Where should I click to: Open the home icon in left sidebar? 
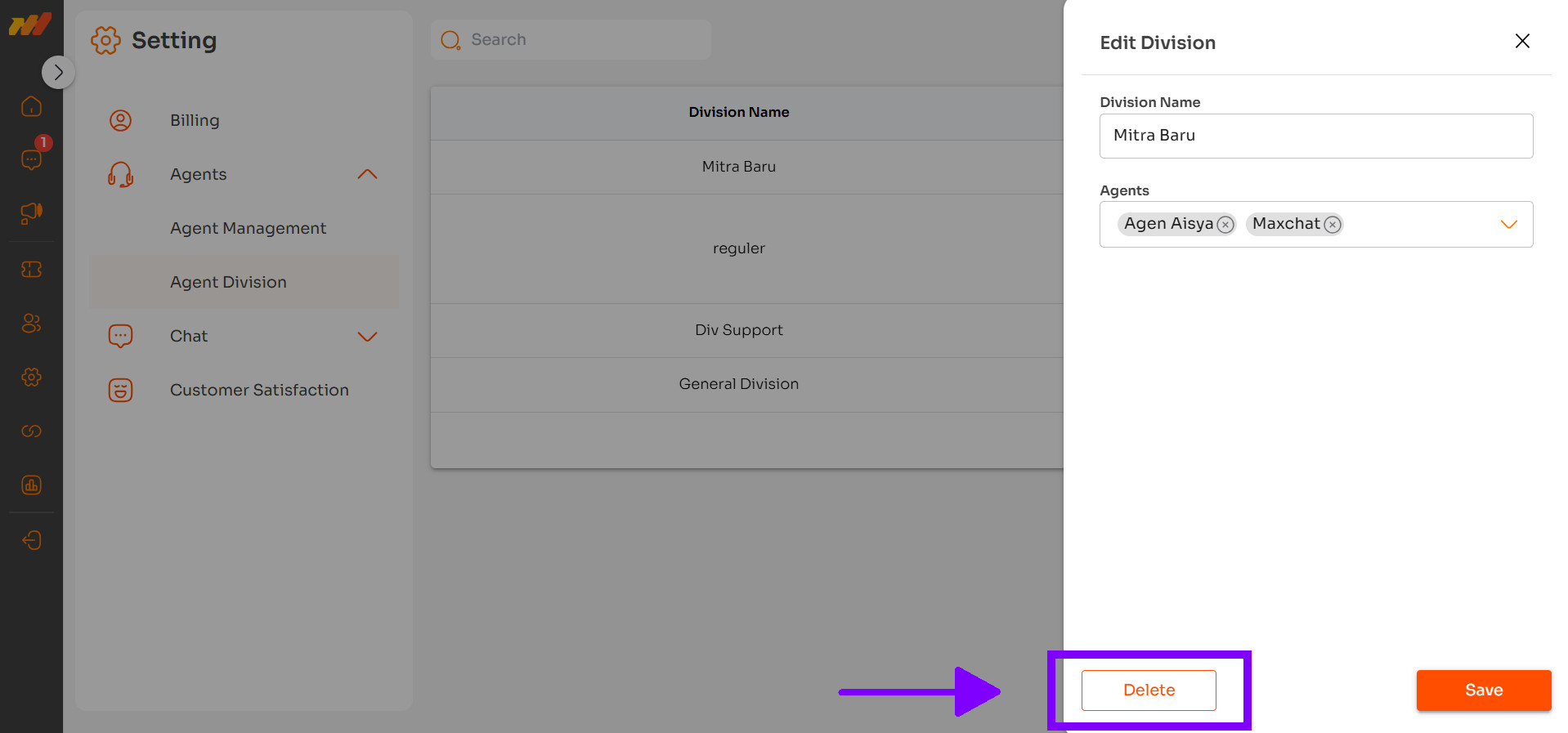(x=31, y=106)
